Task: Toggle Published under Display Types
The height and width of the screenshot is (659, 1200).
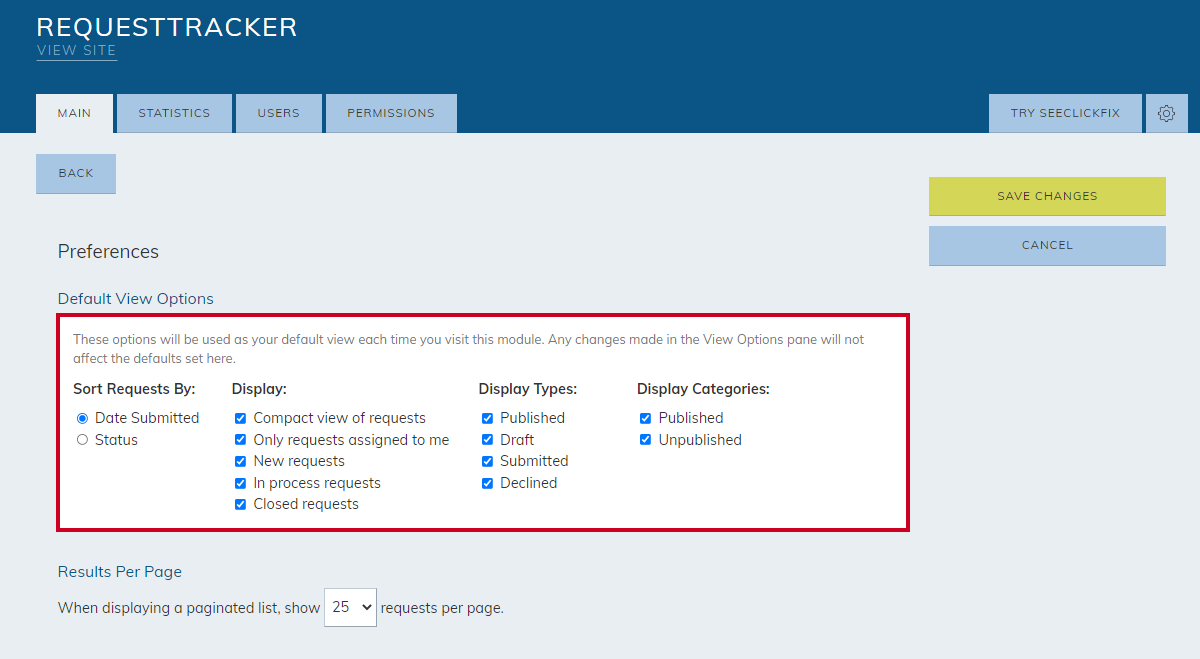Action: pos(487,418)
